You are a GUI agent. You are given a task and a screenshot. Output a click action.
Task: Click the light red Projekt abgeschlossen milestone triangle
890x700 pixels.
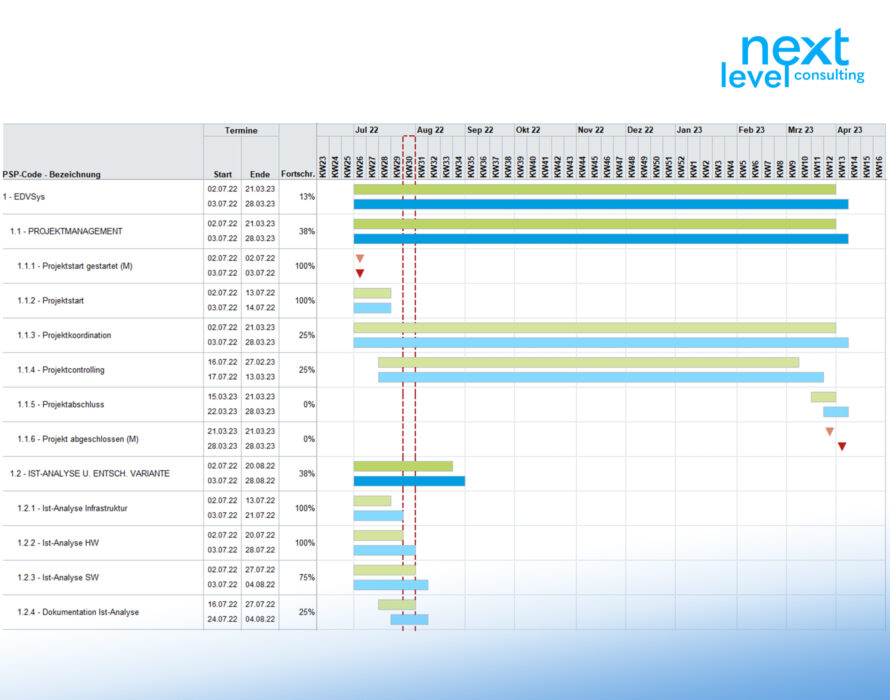829,432
